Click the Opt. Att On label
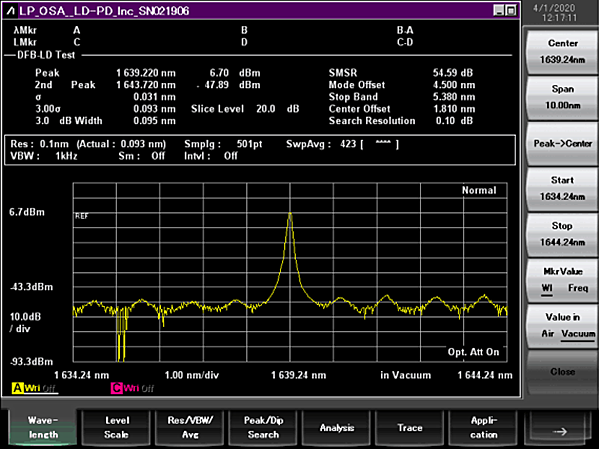Image resolution: width=600 pixels, height=450 pixels. point(473,352)
